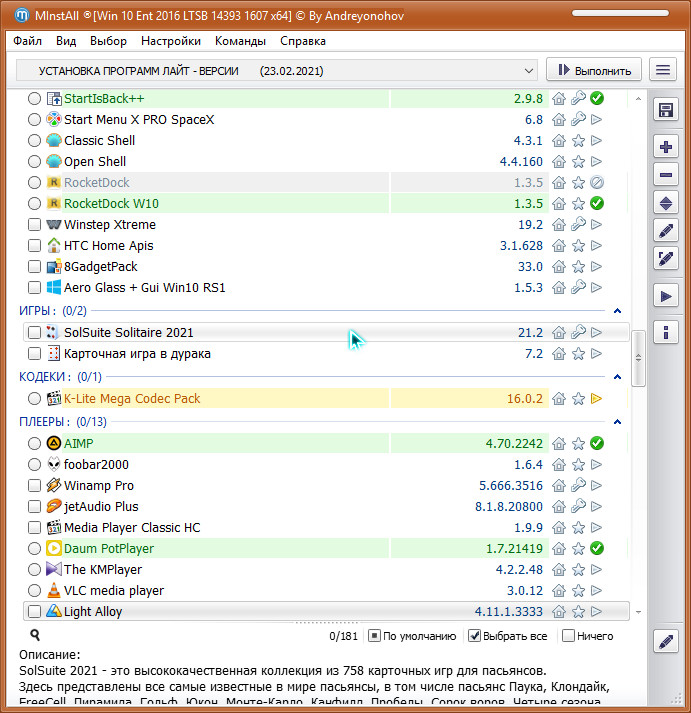This screenshot has width=691, height=713.
Task: Click home icon in SolSuite Solitaire row
Action: [x=559, y=332]
